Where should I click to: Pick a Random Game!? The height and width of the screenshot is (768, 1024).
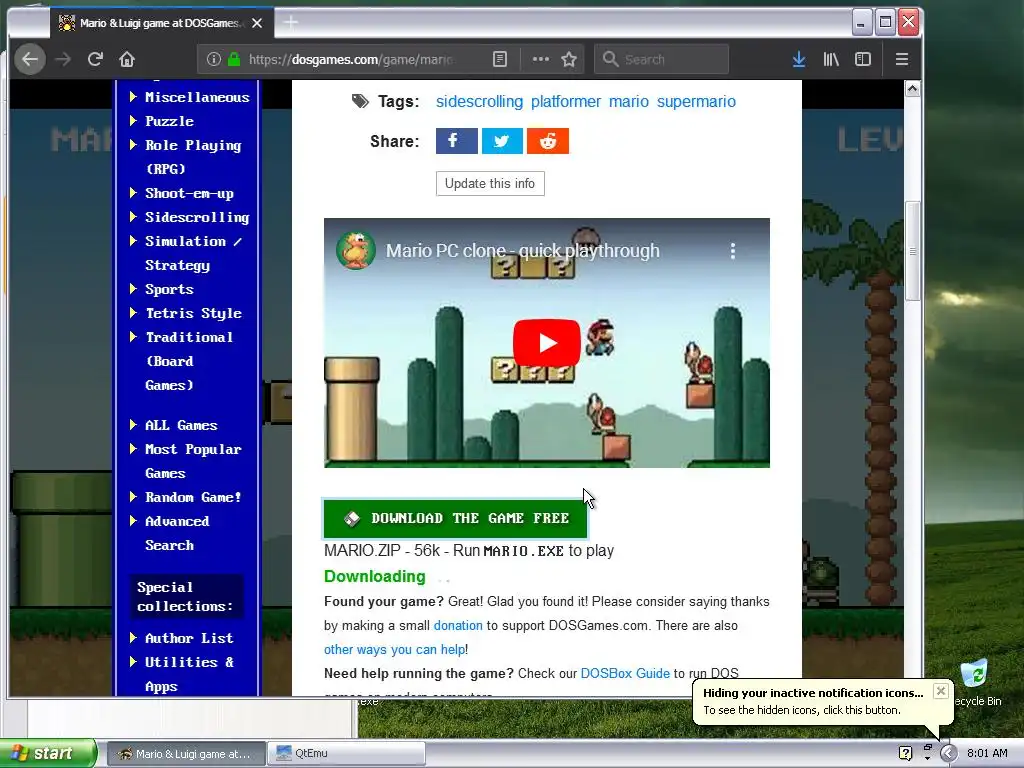tap(193, 498)
